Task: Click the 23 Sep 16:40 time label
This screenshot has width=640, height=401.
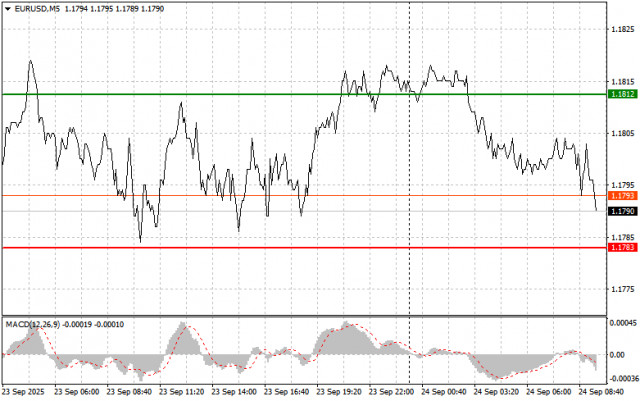Action: (x=287, y=392)
